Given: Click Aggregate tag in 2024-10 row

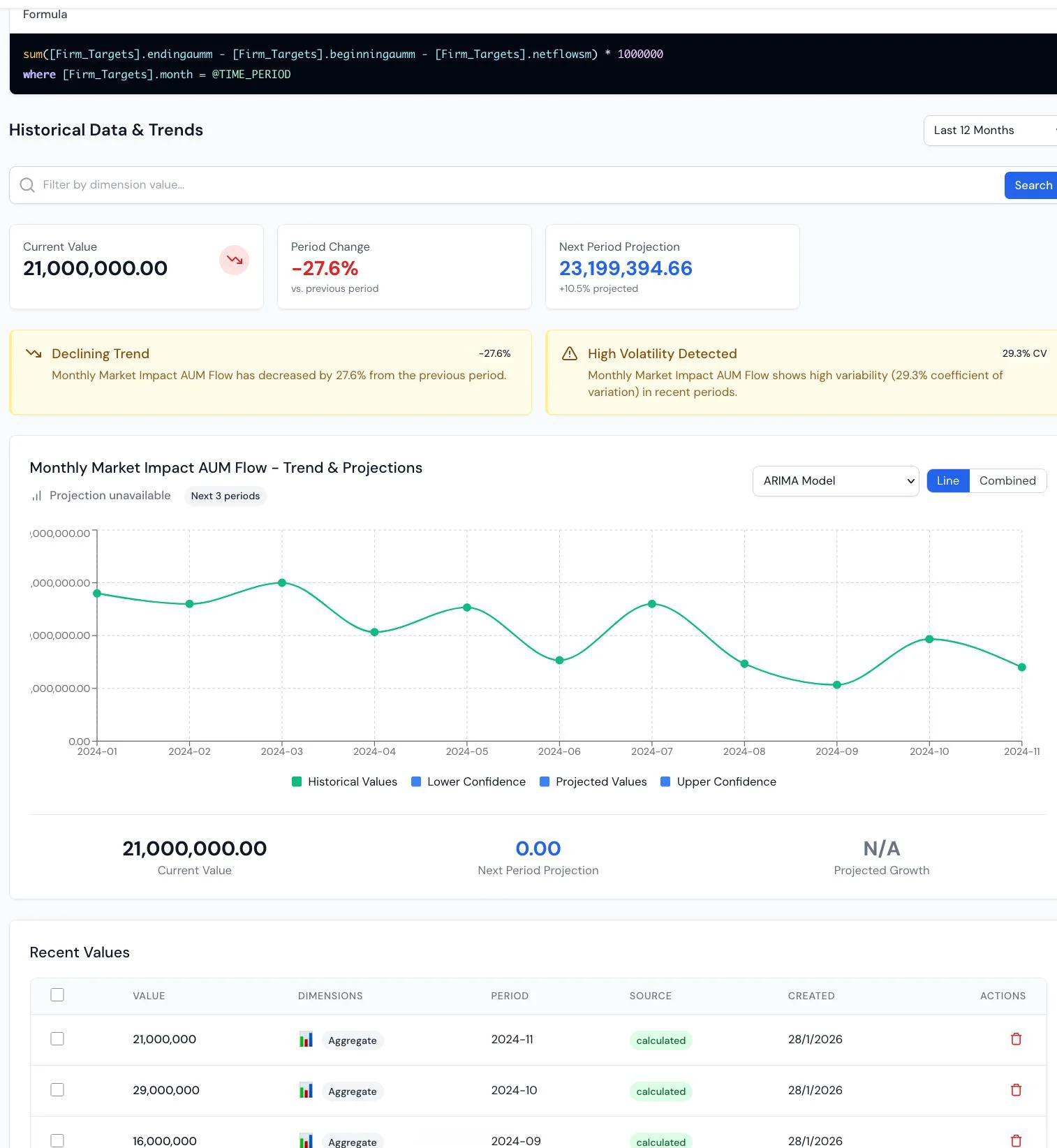Looking at the screenshot, I should click(353, 1091).
